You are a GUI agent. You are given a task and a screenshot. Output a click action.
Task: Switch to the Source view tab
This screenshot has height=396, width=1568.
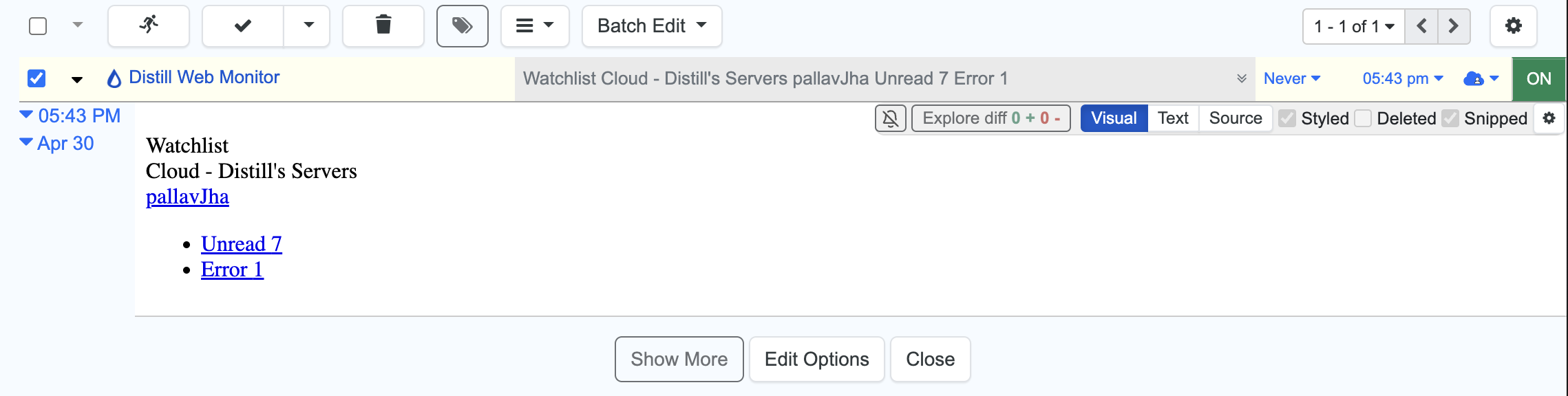(1235, 118)
